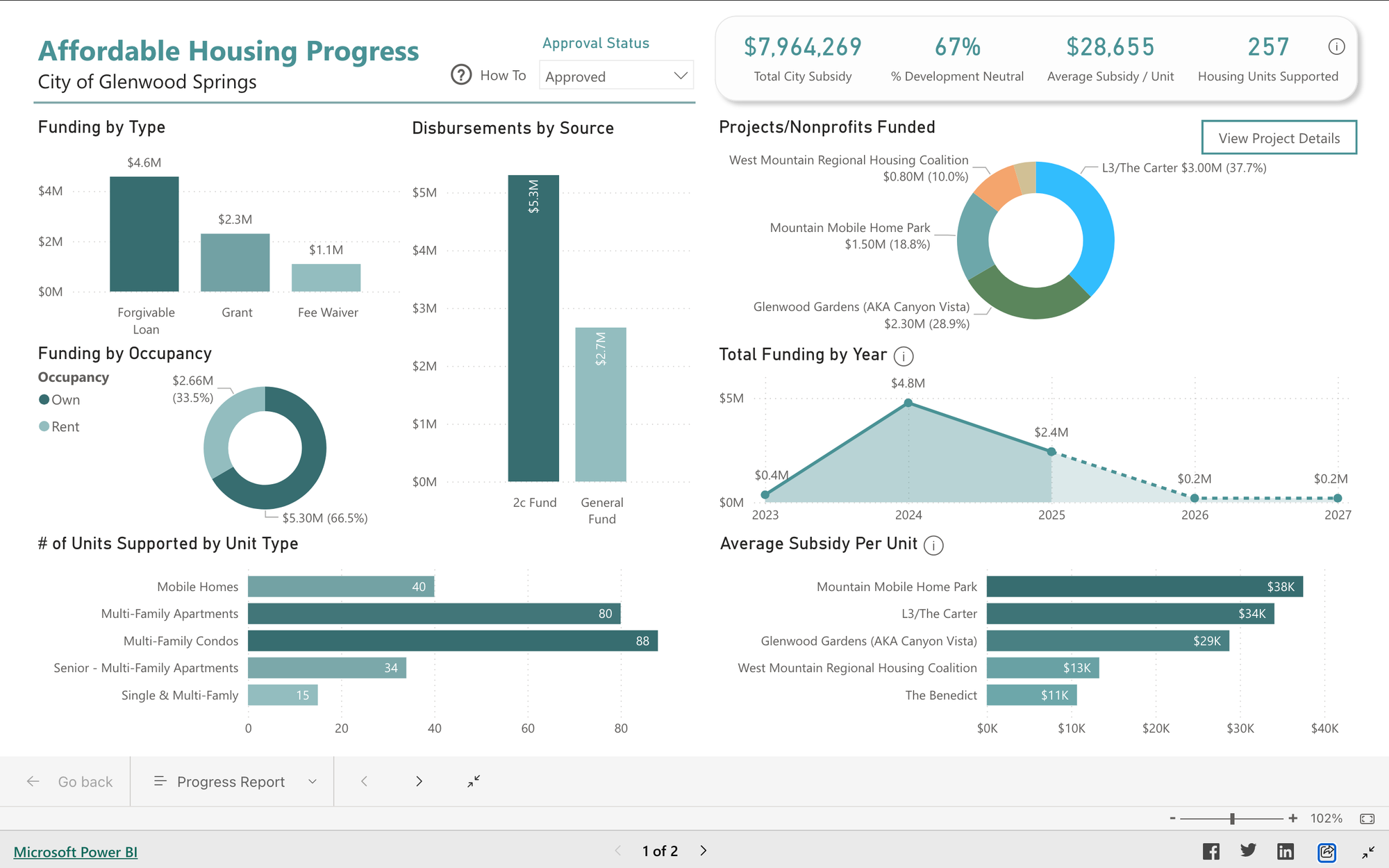
Task: Click View Project Details button
Action: point(1279,138)
